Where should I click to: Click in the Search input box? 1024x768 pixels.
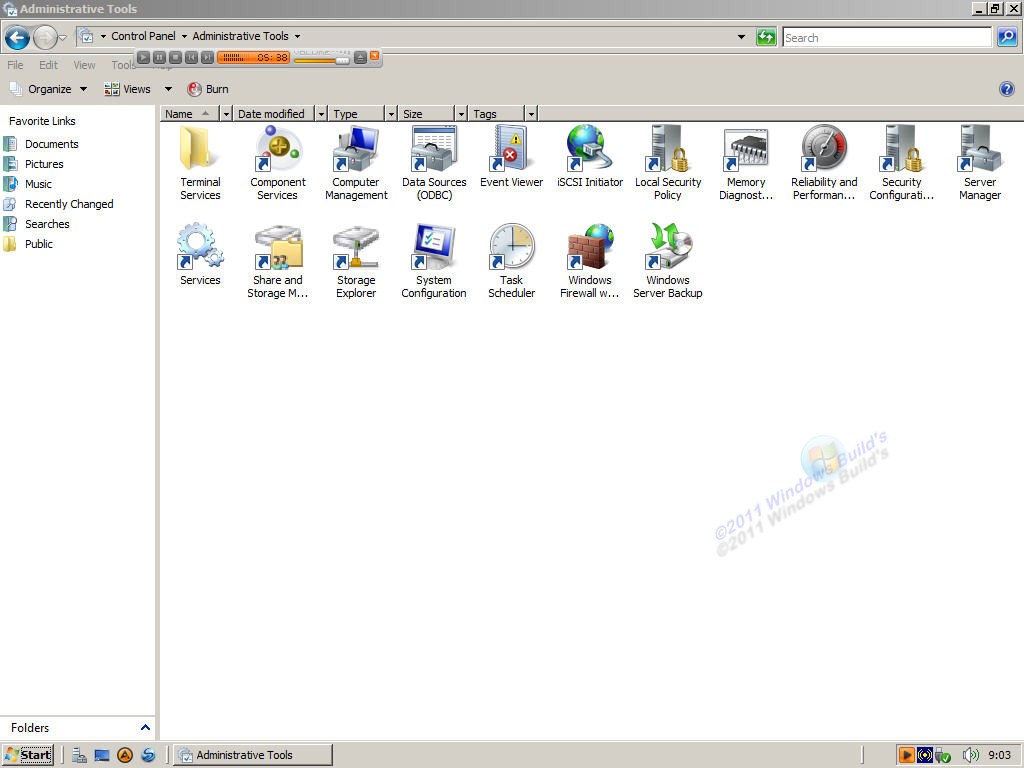tap(887, 37)
